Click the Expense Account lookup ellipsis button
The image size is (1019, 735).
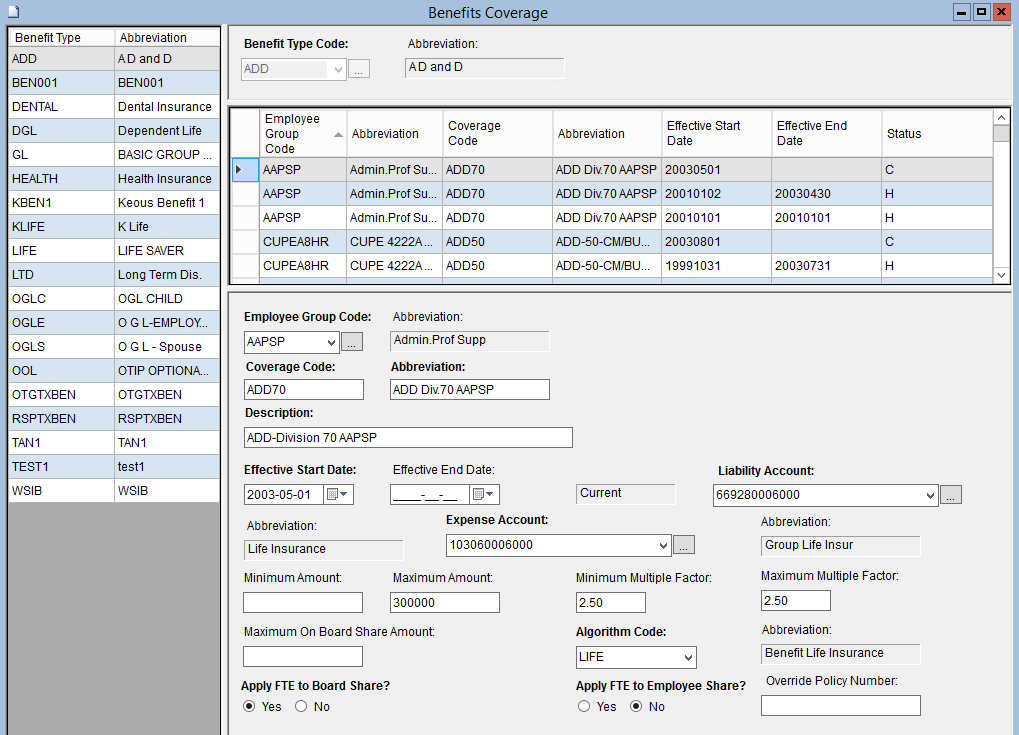pyautogui.click(x=684, y=545)
